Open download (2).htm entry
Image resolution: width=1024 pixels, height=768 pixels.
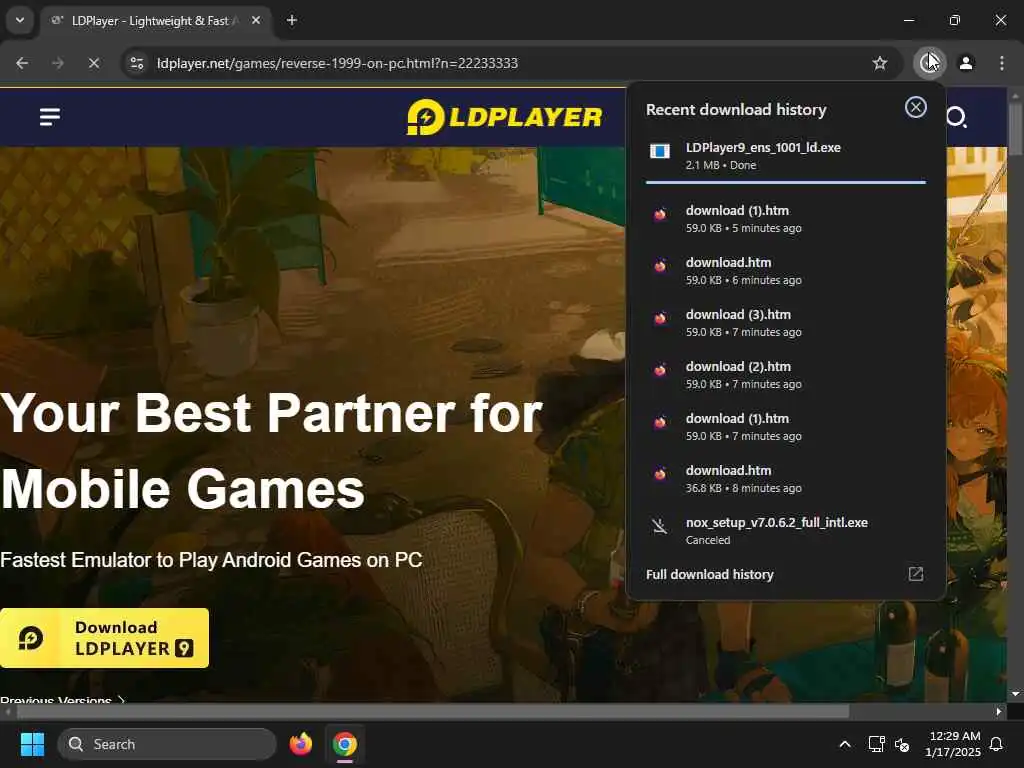786,375
